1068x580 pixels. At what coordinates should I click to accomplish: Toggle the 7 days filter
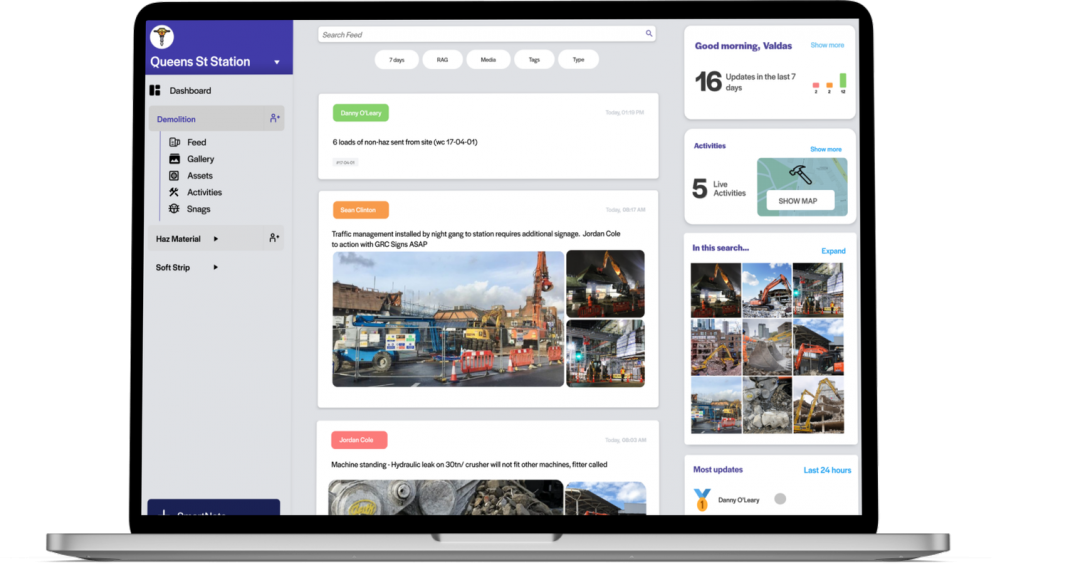coord(397,60)
